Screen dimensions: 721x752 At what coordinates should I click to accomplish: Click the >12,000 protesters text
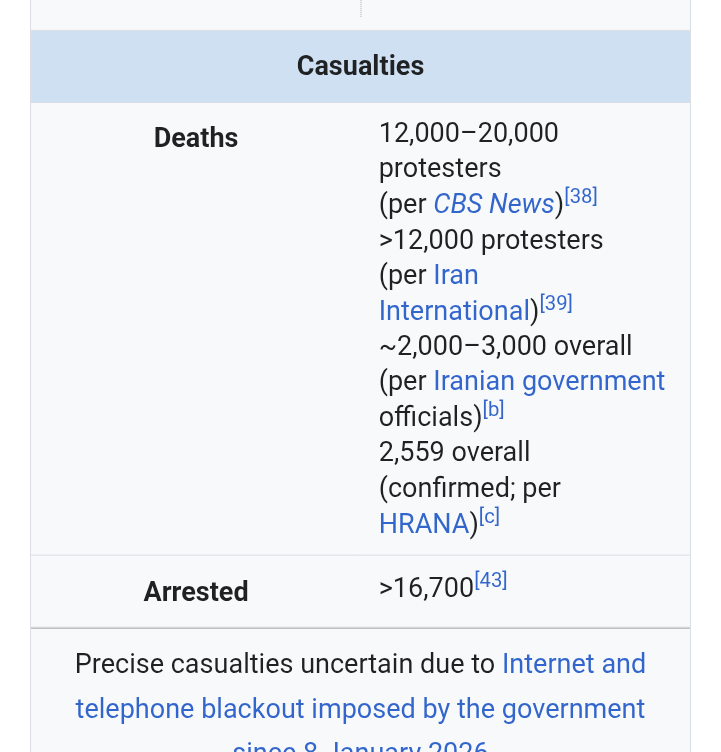coord(491,240)
